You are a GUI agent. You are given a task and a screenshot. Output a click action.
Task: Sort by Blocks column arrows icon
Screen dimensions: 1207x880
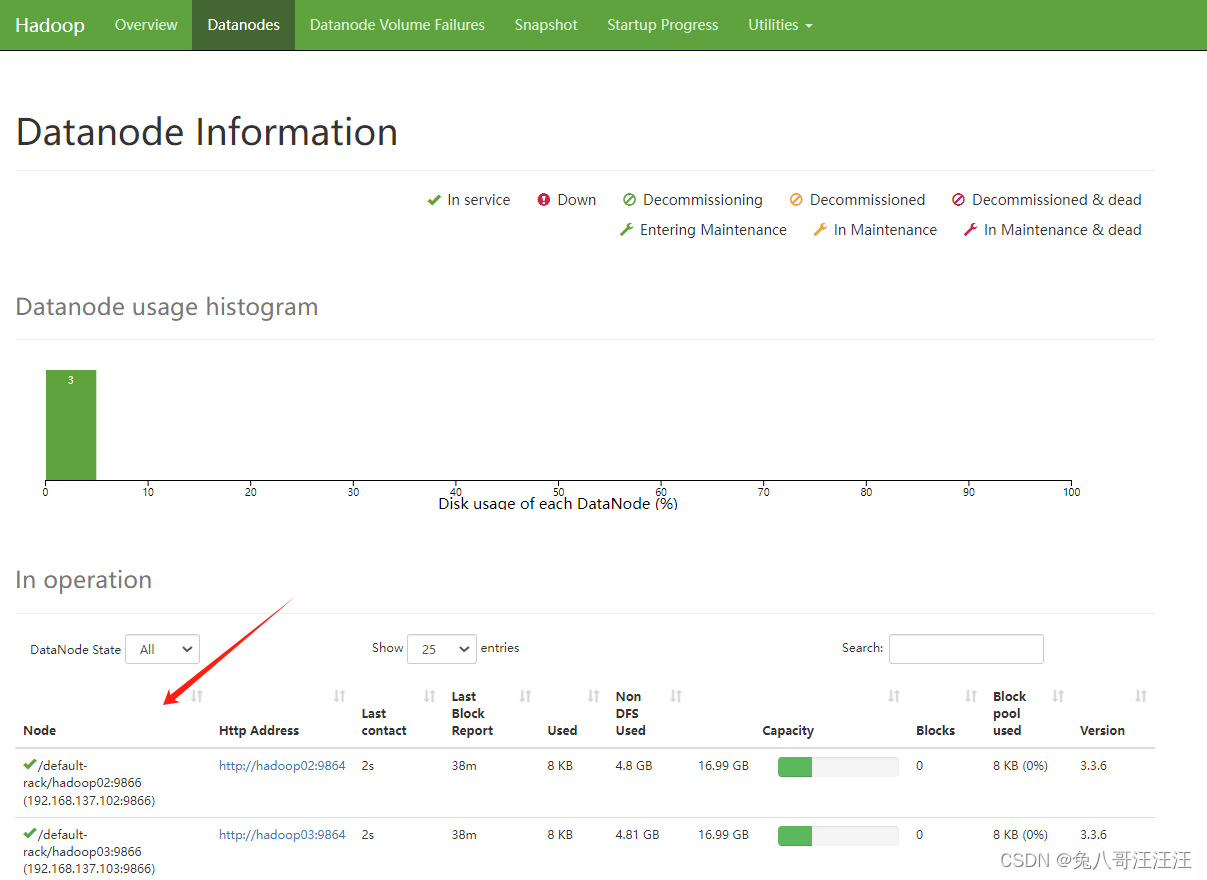pyautogui.click(x=970, y=696)
